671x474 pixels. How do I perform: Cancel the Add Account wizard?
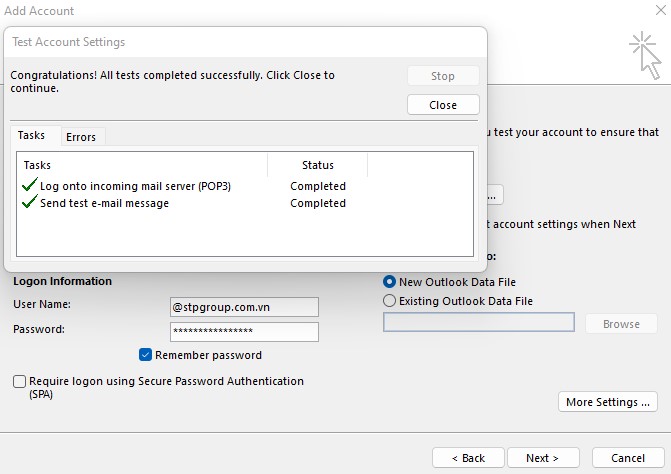[x=628, y=458]
